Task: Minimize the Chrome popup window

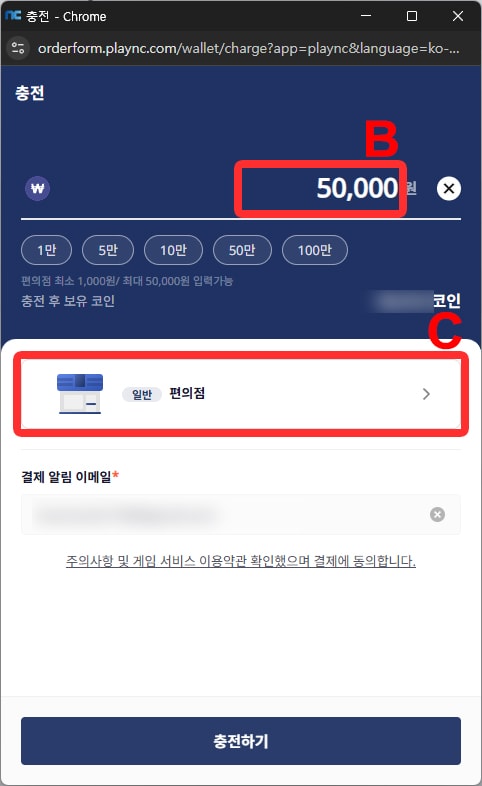Action: [366, 16]
